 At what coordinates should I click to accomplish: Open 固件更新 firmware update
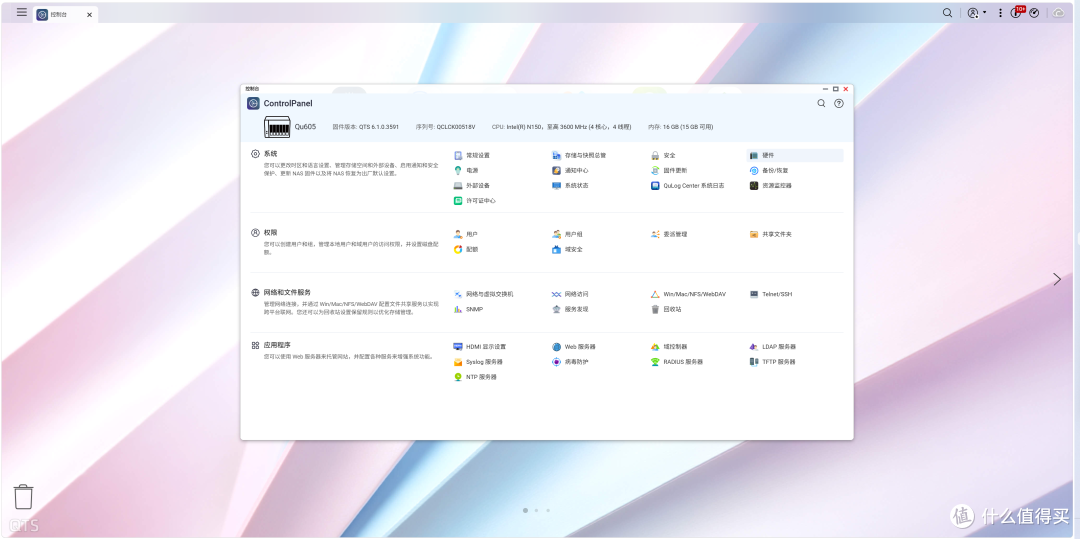click(669, 170)
